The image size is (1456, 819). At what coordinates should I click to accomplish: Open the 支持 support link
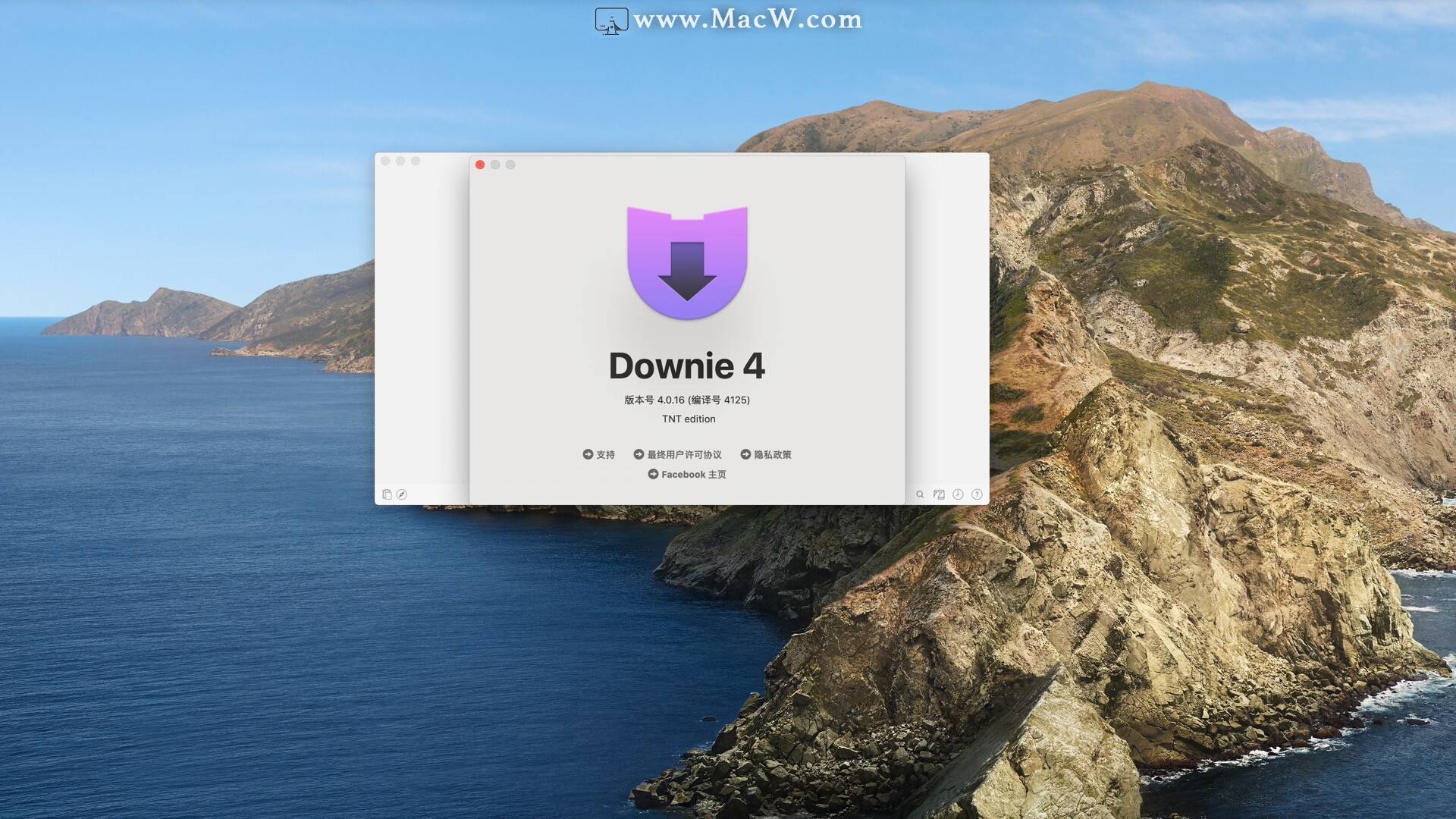pyautogui.click(x=598, y=454)
